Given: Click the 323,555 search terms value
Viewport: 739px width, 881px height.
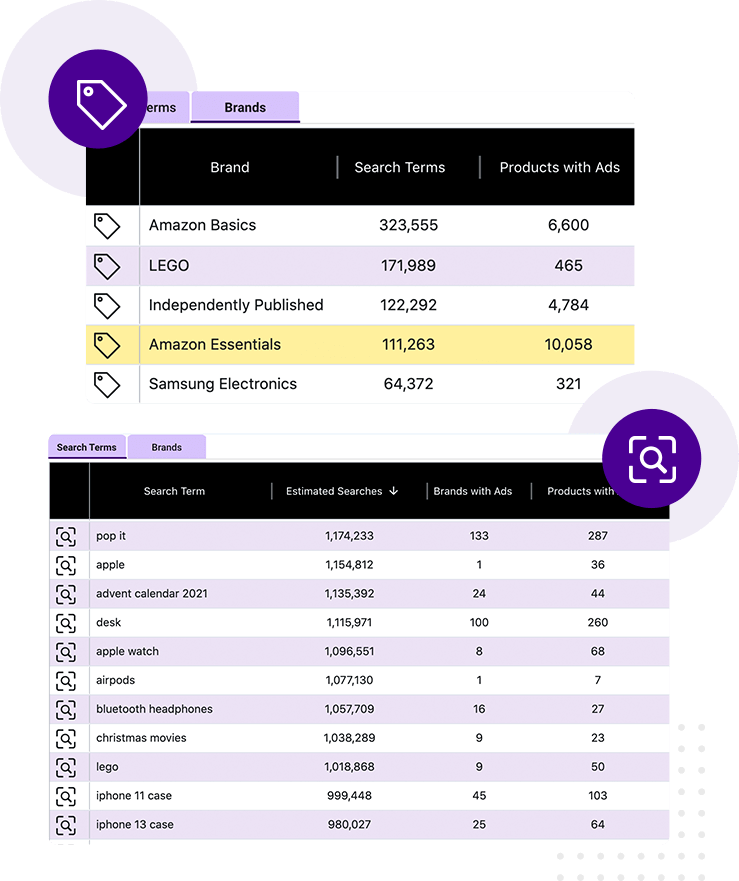Looking at the screenshot, I should (409, 225).
